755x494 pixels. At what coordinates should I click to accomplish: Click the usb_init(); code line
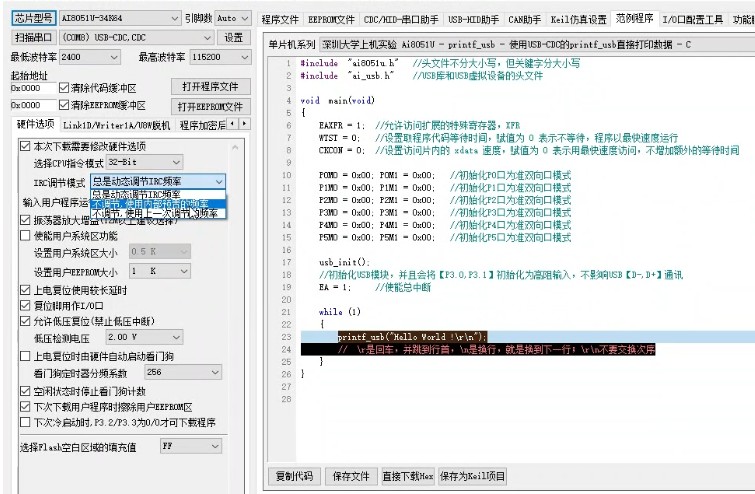(x=344, y=262)
